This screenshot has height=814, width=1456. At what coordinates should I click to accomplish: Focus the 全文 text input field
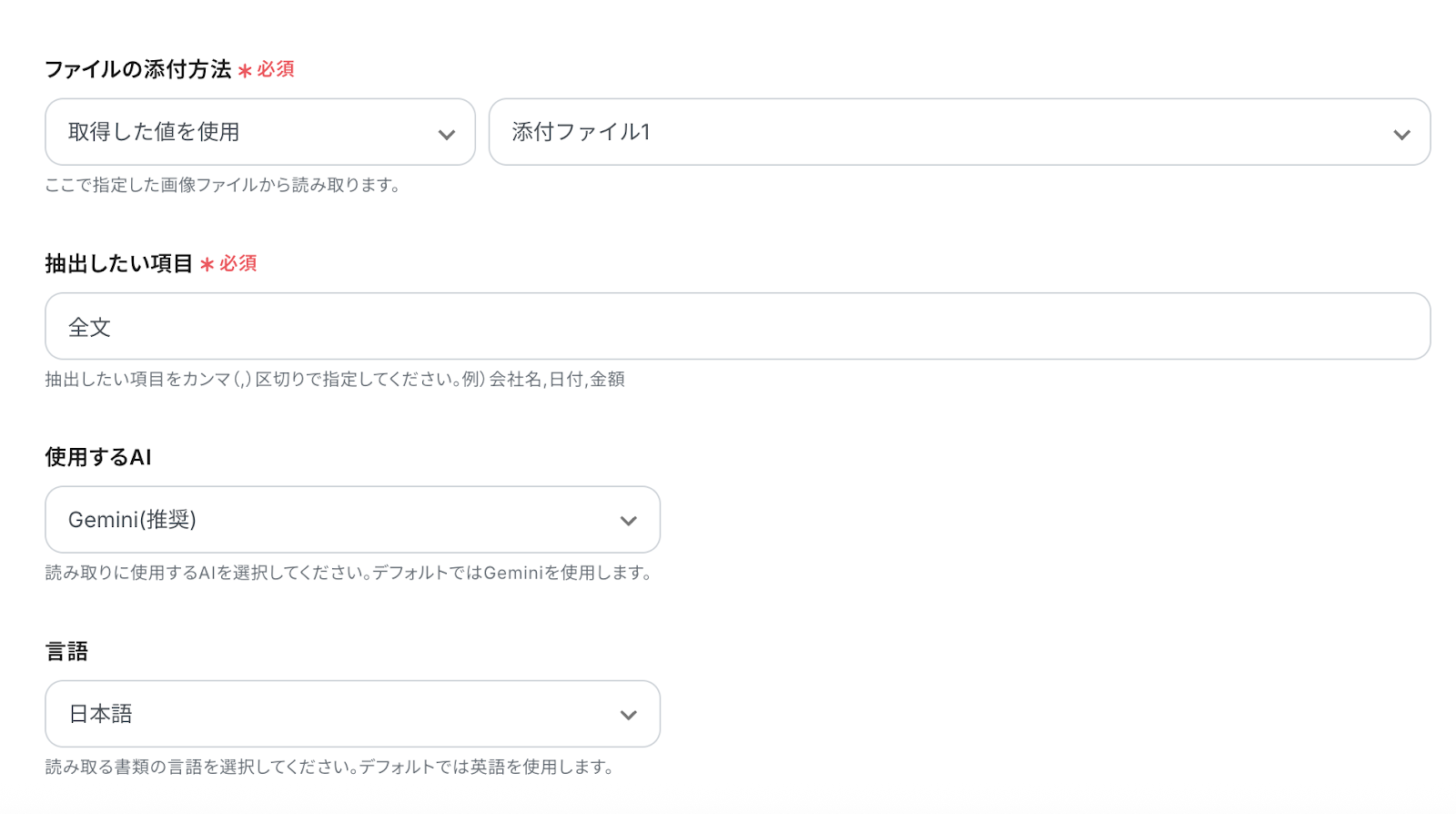click(737, 326)
